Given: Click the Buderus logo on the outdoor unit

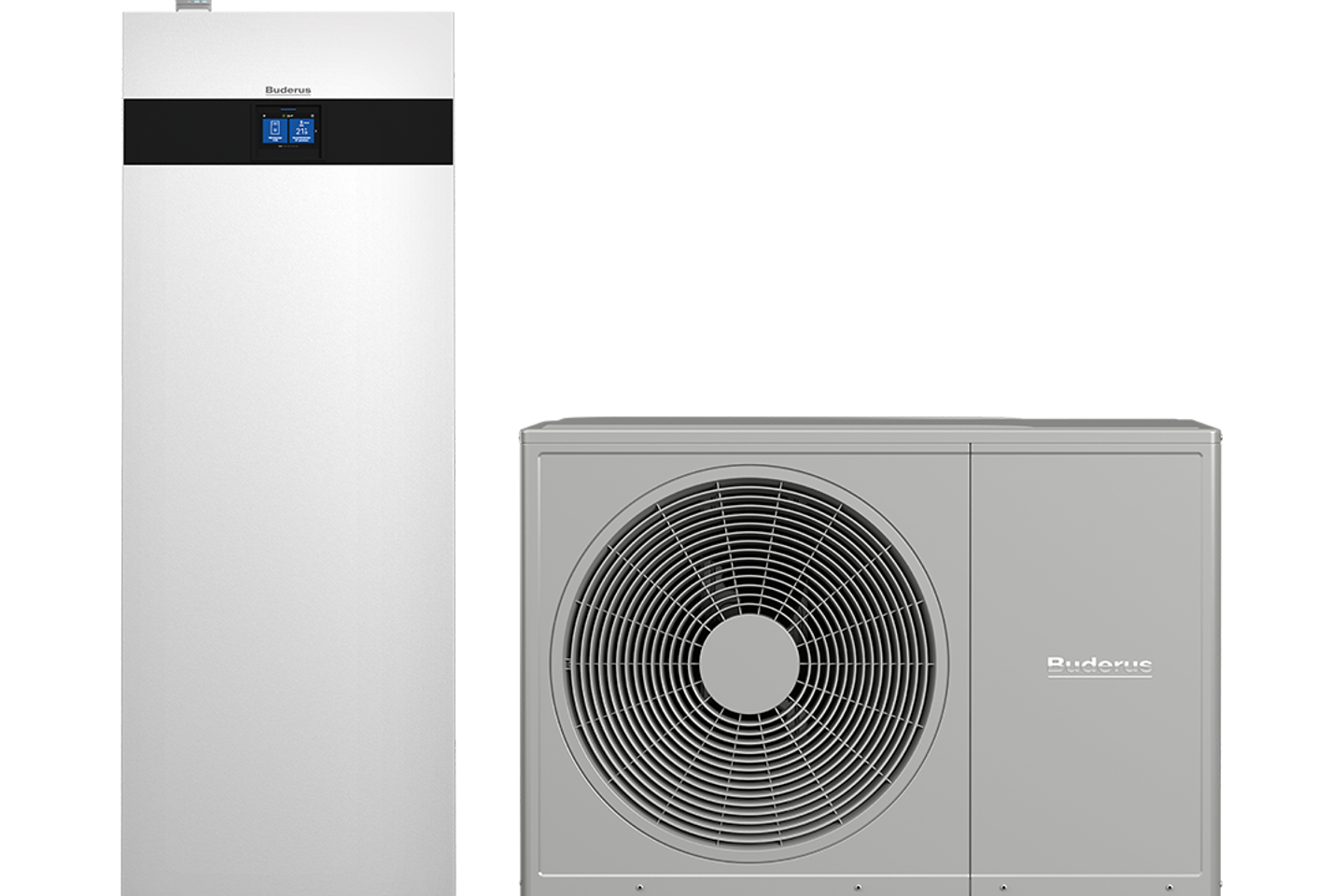Looking at the screenshot, I should click(1099, 665).
